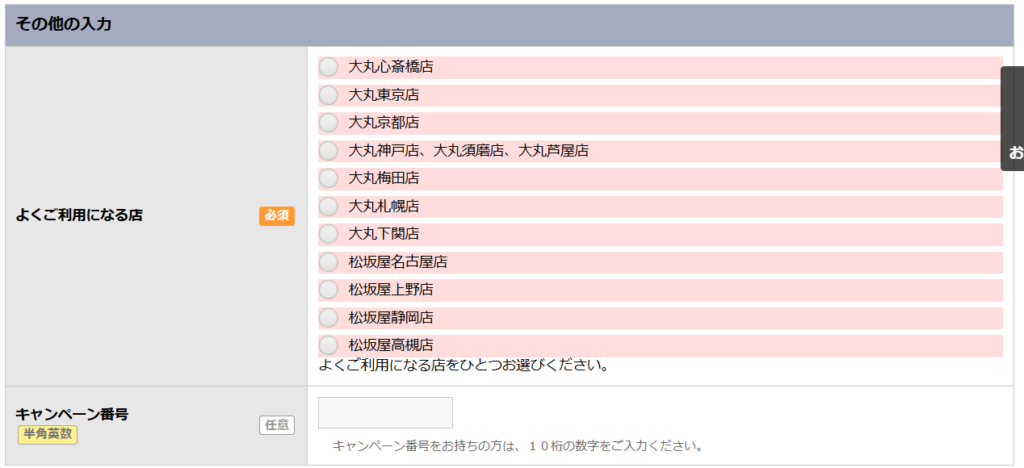Select the 大丸心斎橋店 radio button

pos(329,67)
